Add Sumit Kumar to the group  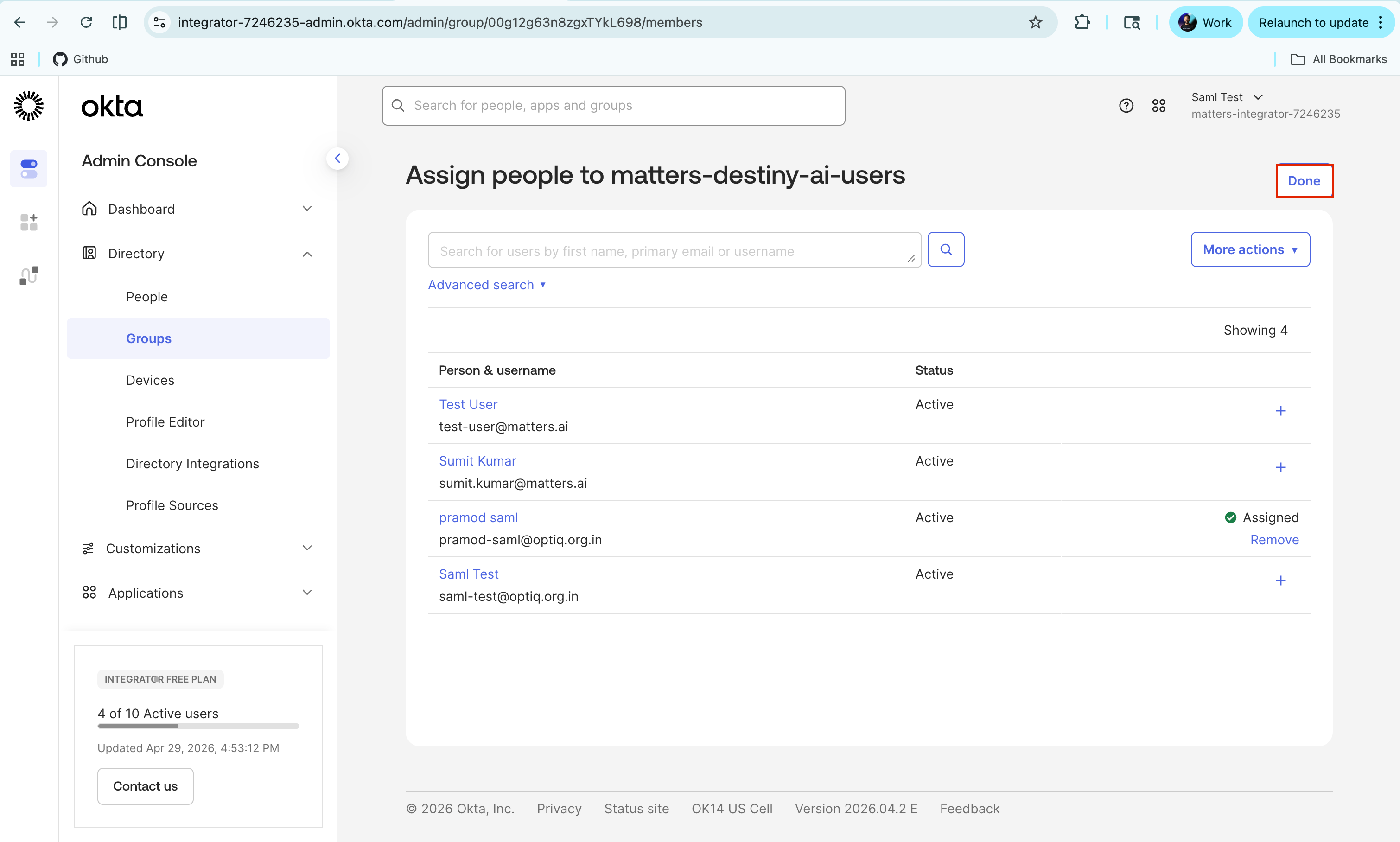1280,467
